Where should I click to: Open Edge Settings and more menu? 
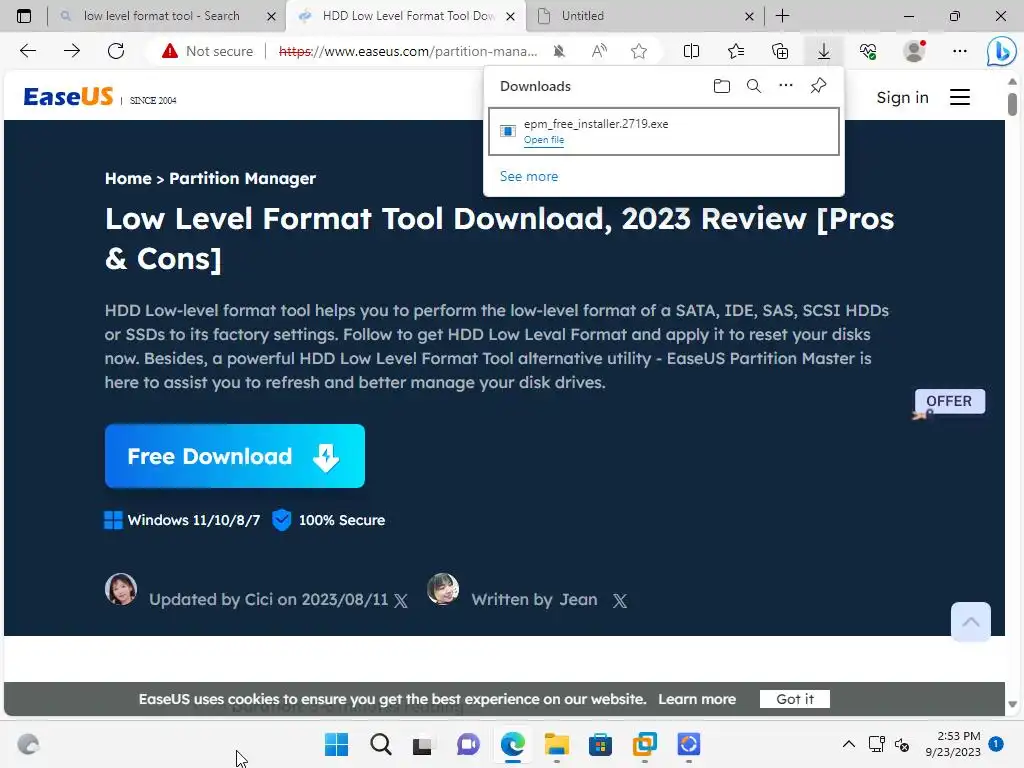pos(959,51)
